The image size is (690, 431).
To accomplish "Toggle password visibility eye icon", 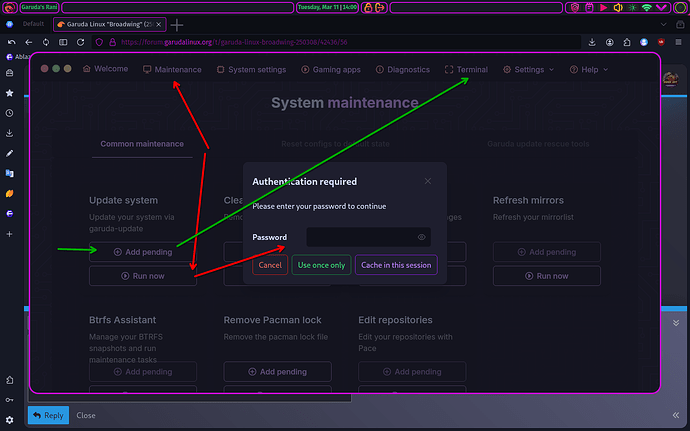I will (x=421, y=237).
